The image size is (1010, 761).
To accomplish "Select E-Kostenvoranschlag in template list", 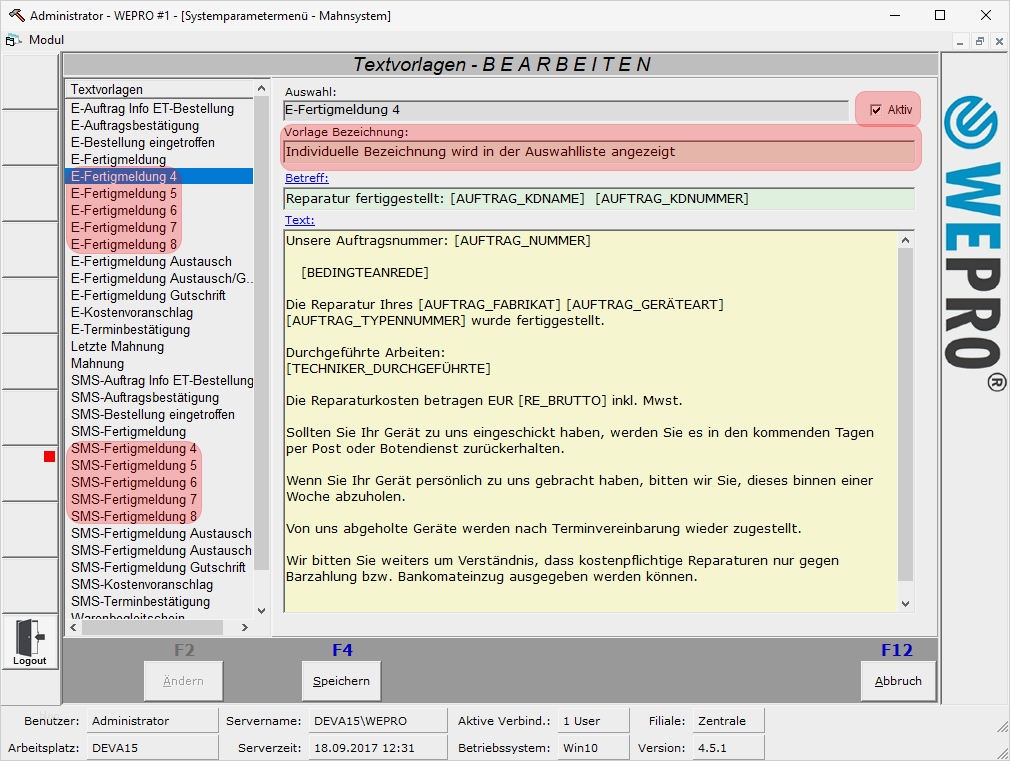I will [130, 312].
